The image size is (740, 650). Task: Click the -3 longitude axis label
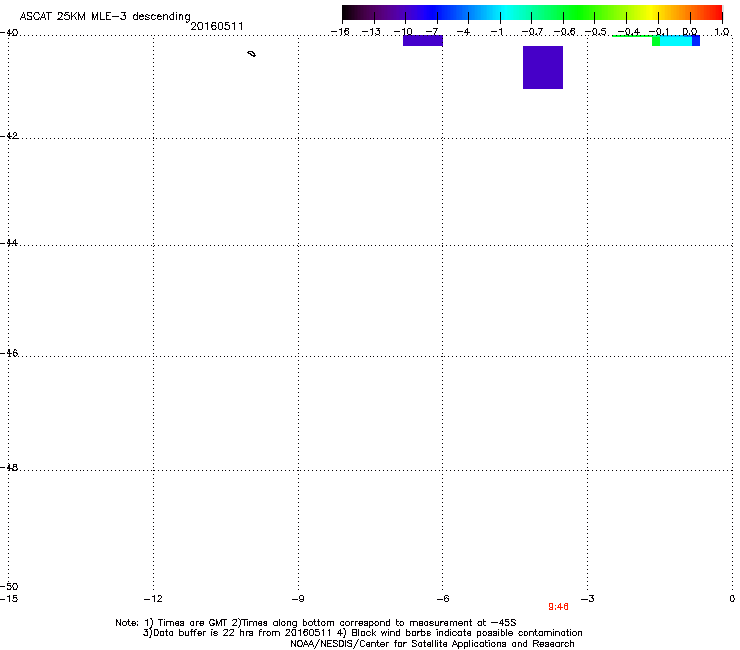pyautogui.click(x=587, y=599)
